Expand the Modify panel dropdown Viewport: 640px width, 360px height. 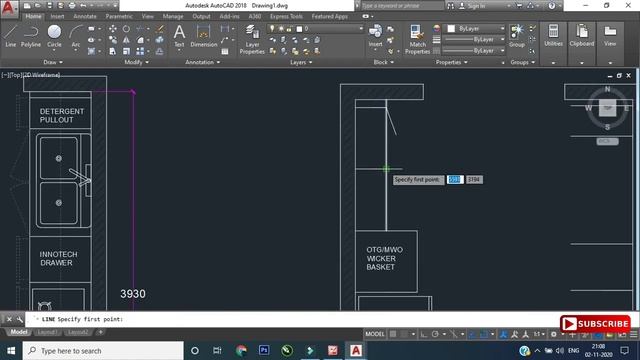pyautogui.click(x=137, y=62)
